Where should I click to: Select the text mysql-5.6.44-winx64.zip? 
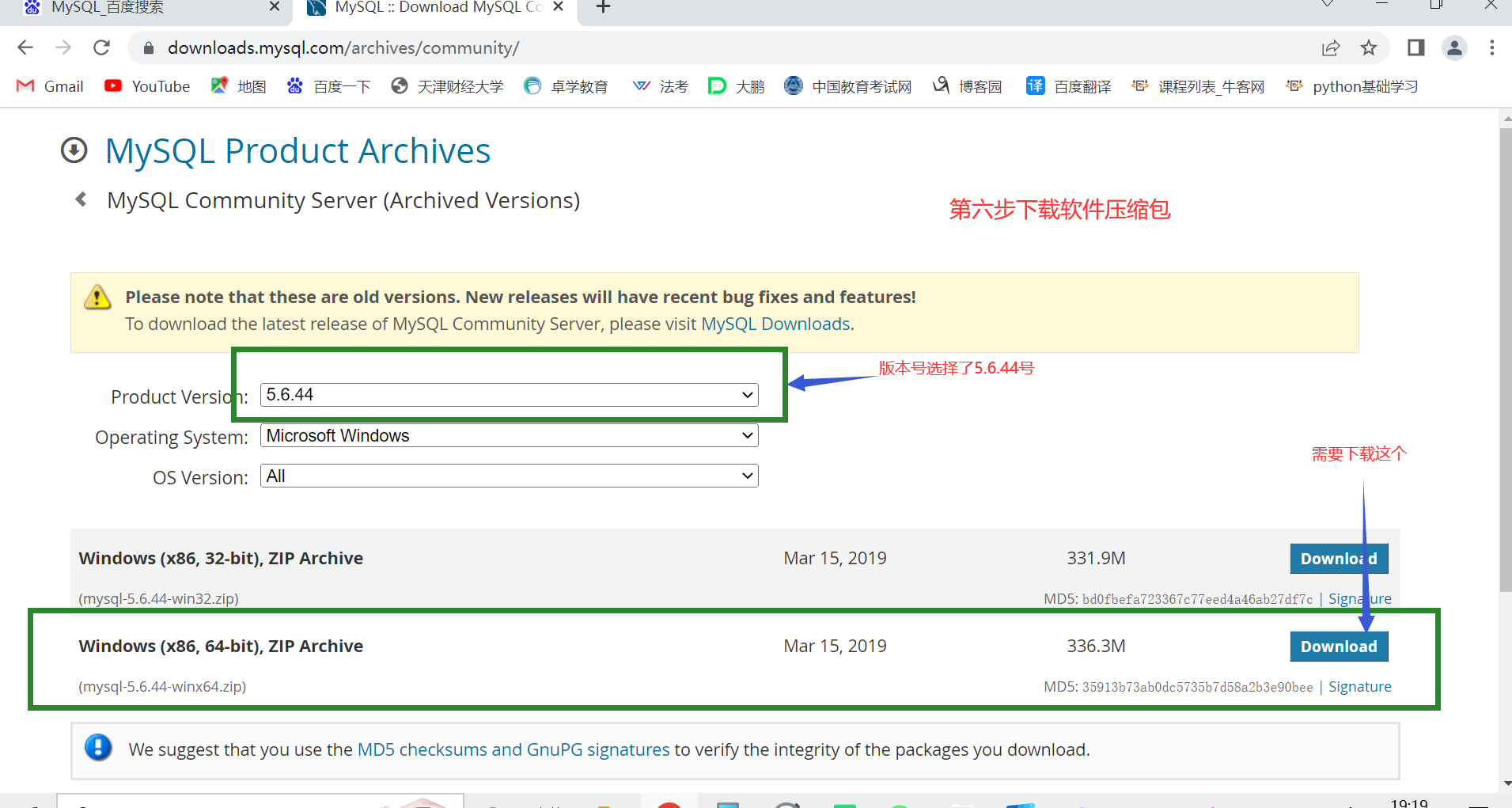(x=162, y=687)
